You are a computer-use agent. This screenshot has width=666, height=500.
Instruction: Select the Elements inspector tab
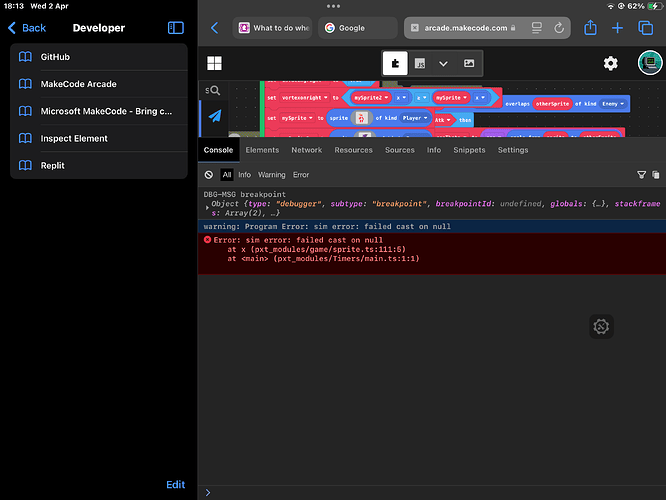tap(262, 150)
